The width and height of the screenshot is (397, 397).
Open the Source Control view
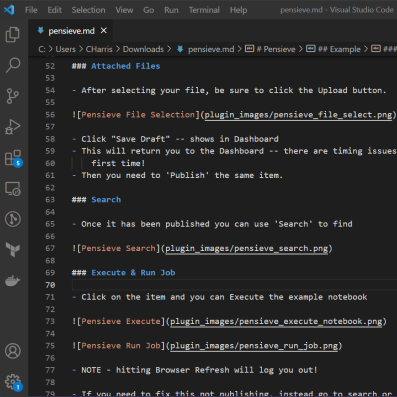pos(13,96)
